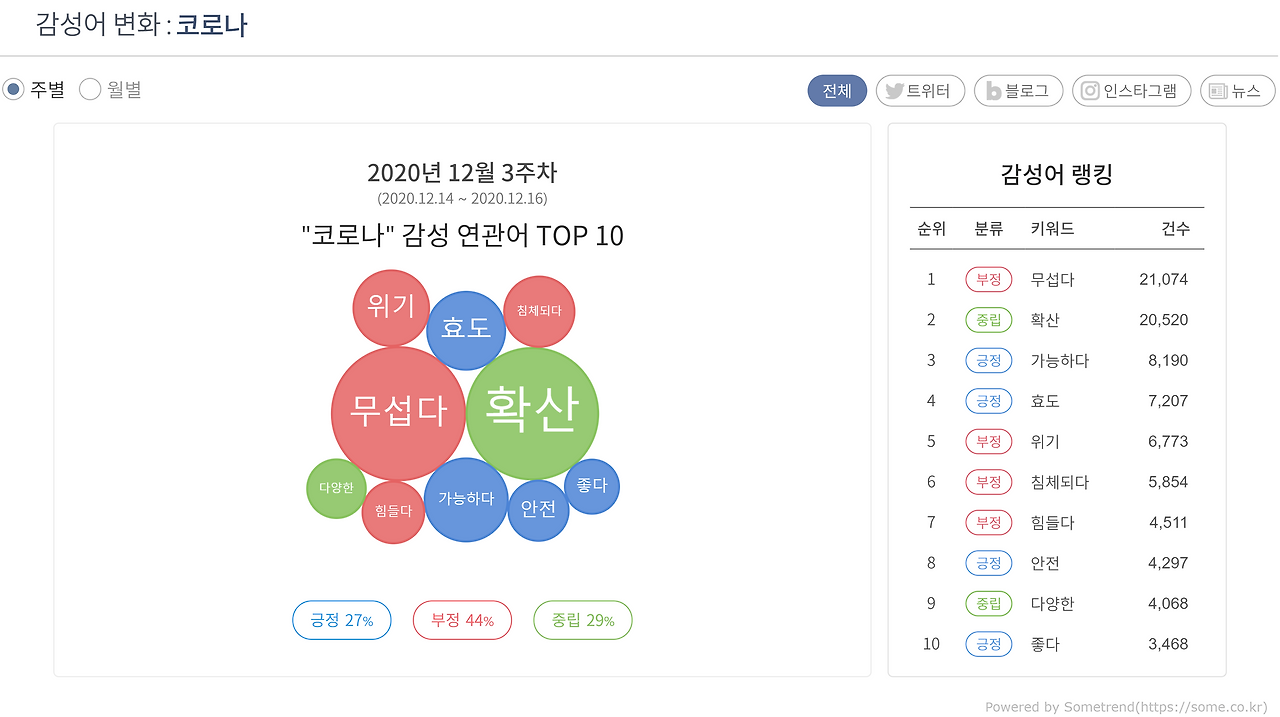Image resolution: width=1280 pixels, height=717 pixels.
Task: Click the 중립 badge beside 다양한
Action: (x=988, y=603)
